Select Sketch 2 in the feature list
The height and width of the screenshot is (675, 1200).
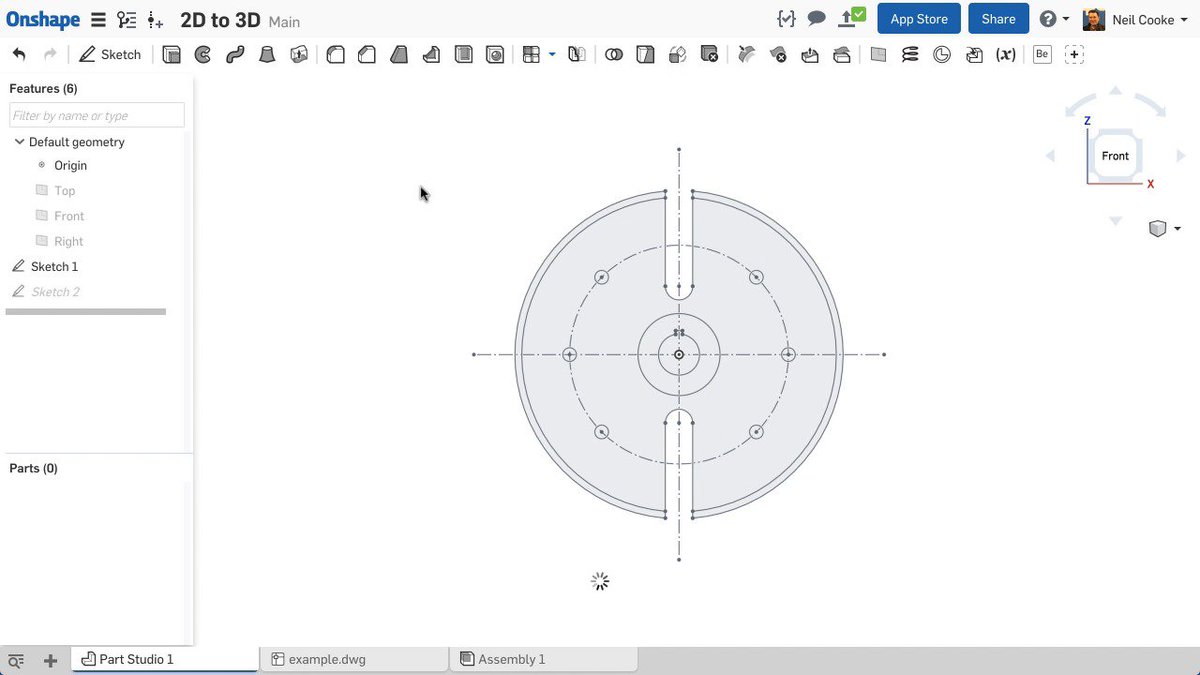[55, 292]
